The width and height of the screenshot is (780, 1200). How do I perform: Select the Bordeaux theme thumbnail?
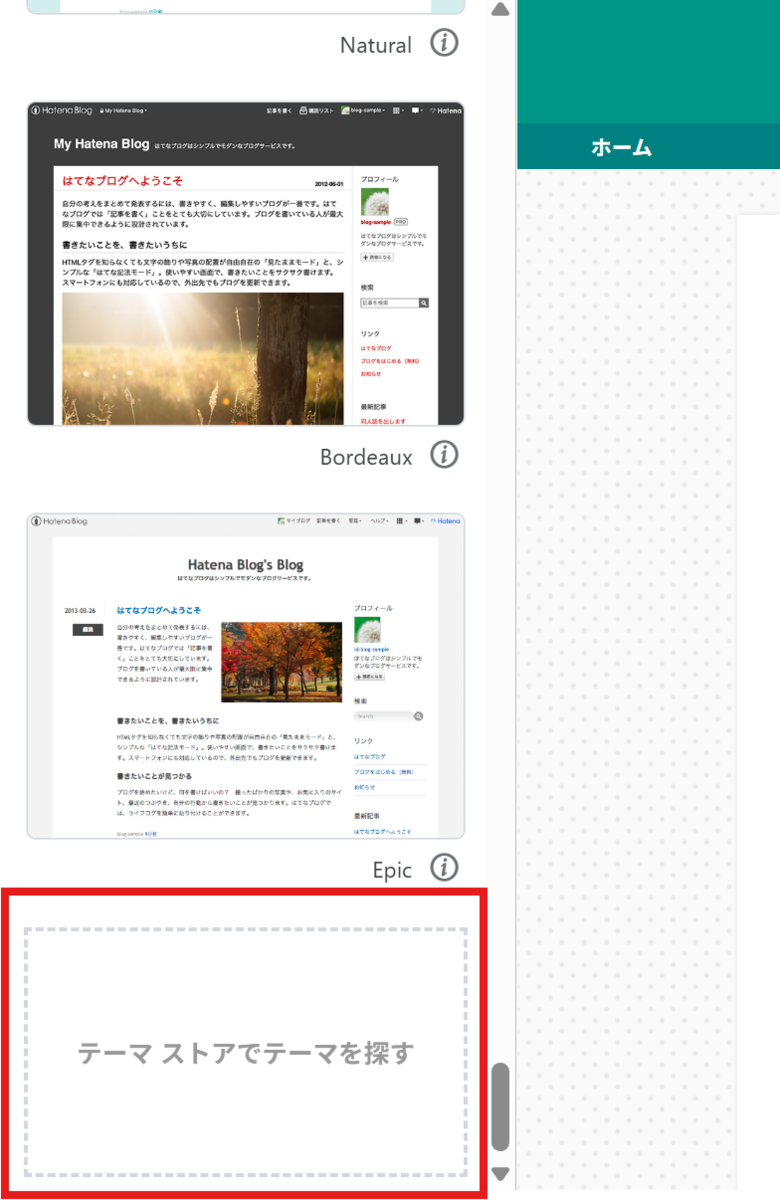246,263
